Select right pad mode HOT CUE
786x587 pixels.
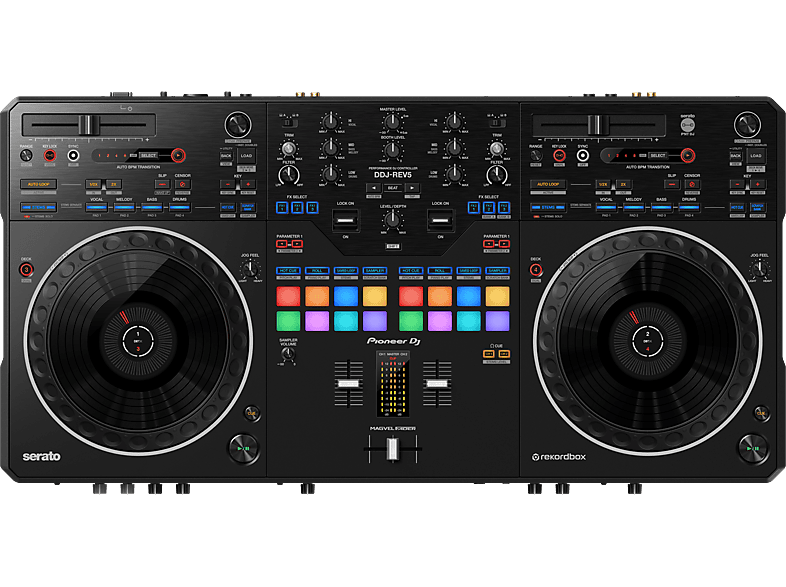tap(411, 271)
